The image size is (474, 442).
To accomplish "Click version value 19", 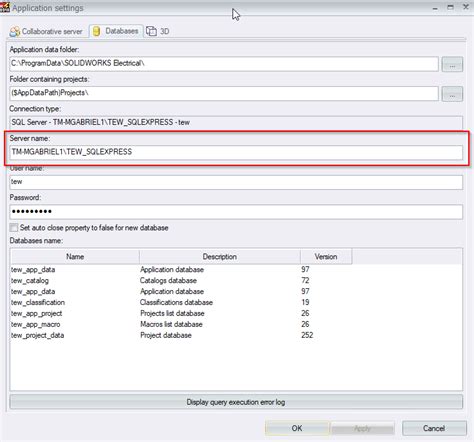I will tap(305, 302).
